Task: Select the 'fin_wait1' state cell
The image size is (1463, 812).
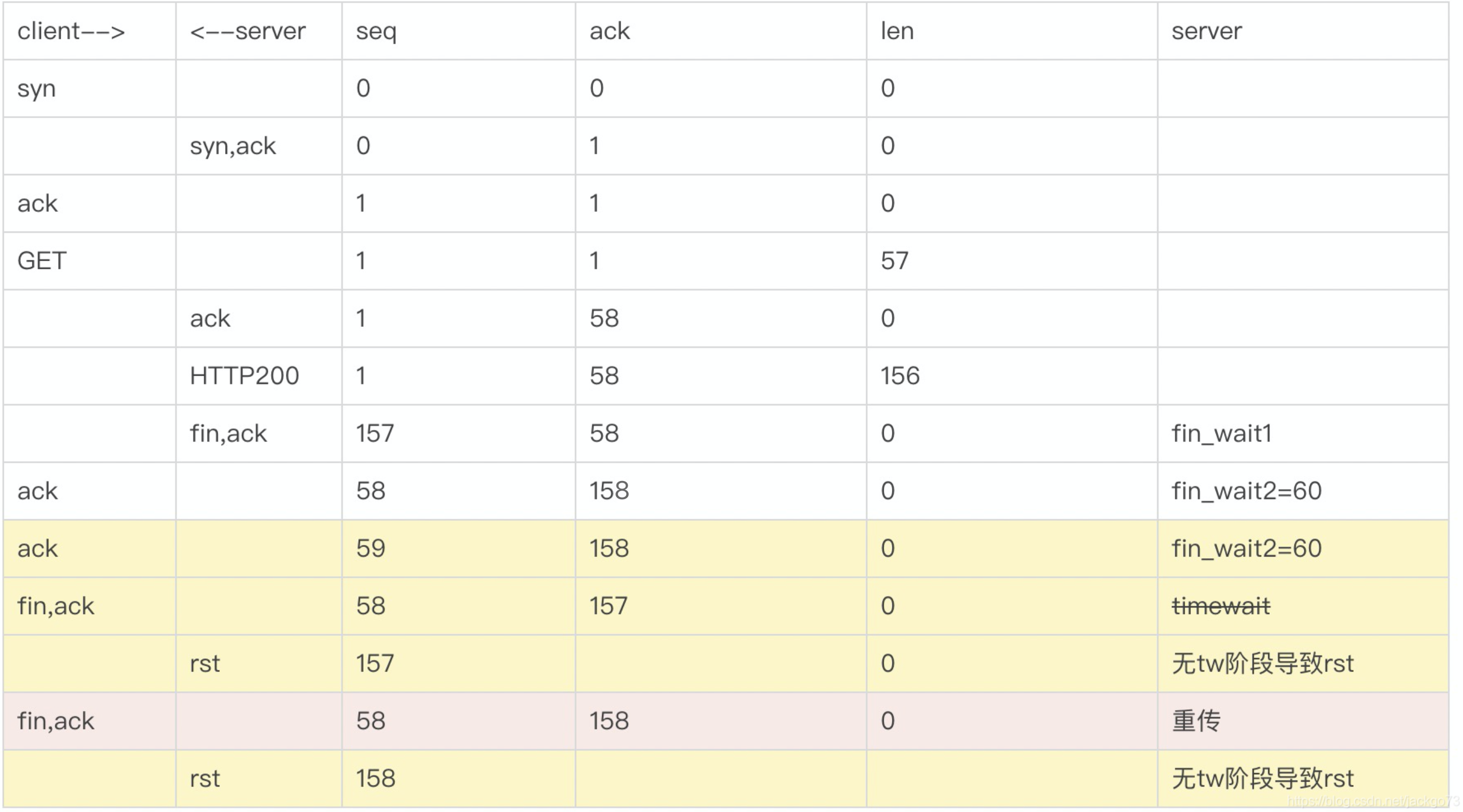Action: point(1221,434)
